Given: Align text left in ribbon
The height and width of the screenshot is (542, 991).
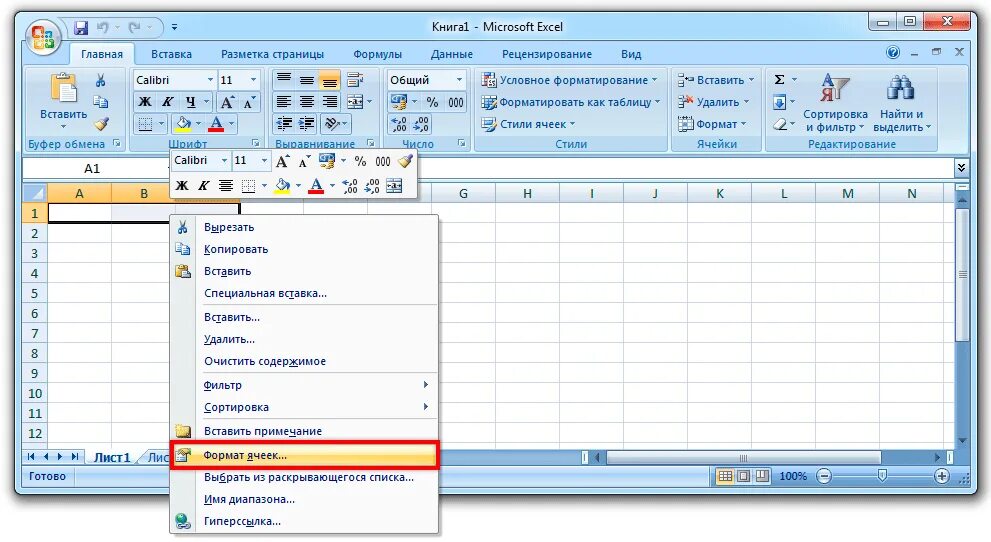Looking at the screenshot, I should pos(284,102).
